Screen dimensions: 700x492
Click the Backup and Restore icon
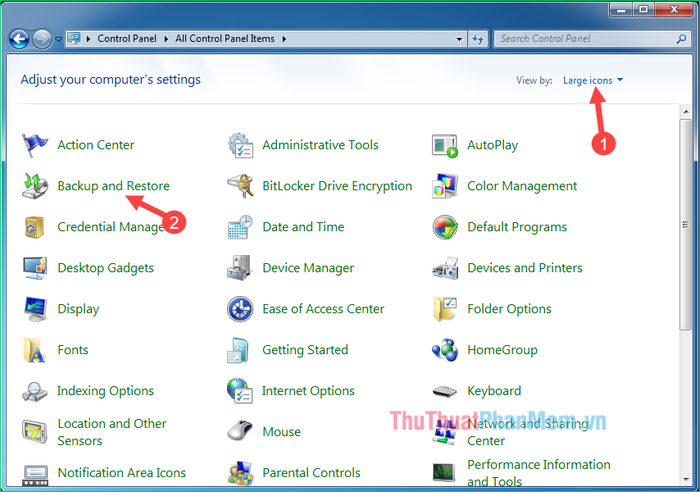tap(35, 186)
